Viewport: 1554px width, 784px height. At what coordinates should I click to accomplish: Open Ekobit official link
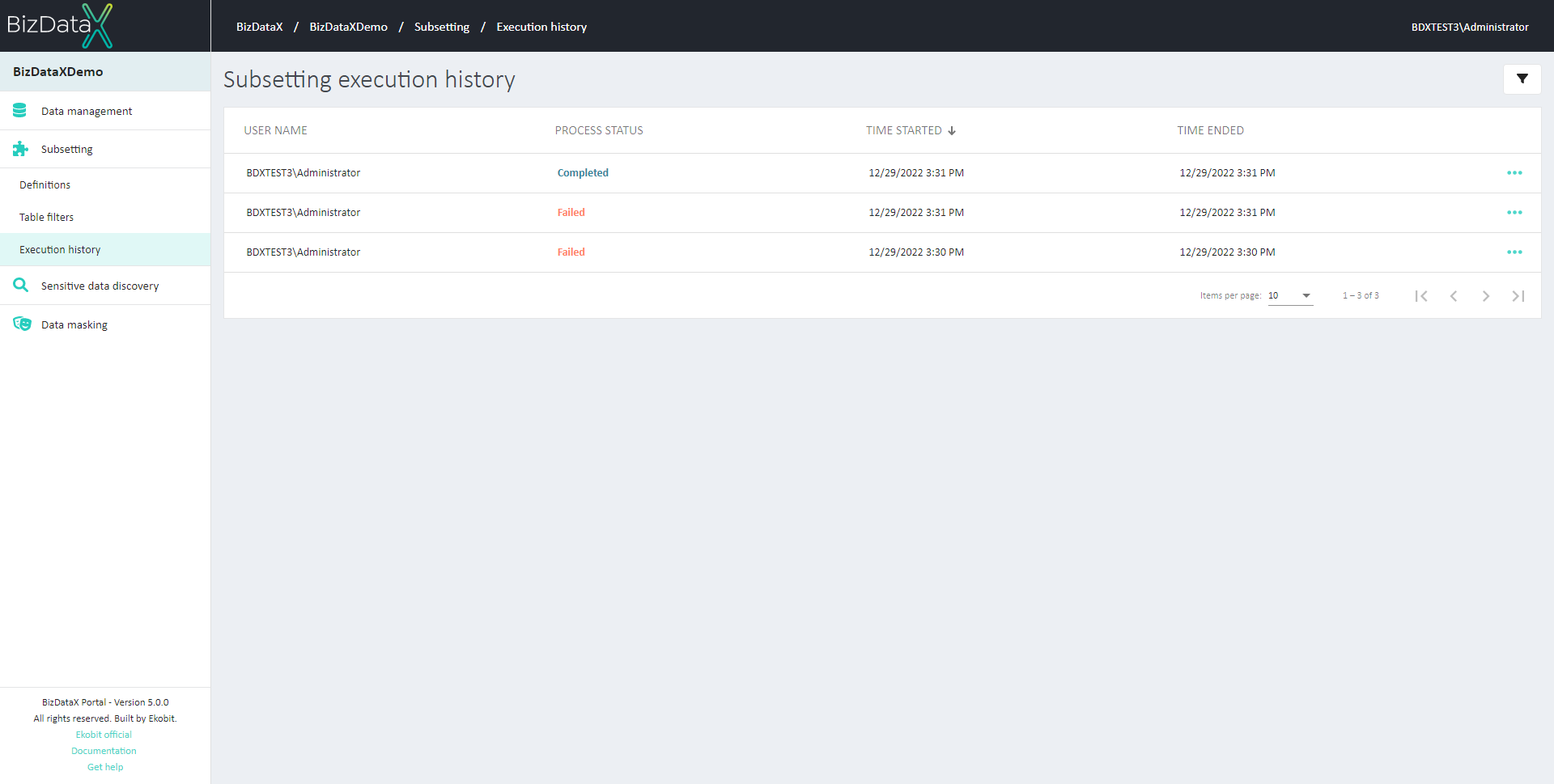tap(104, 735)
